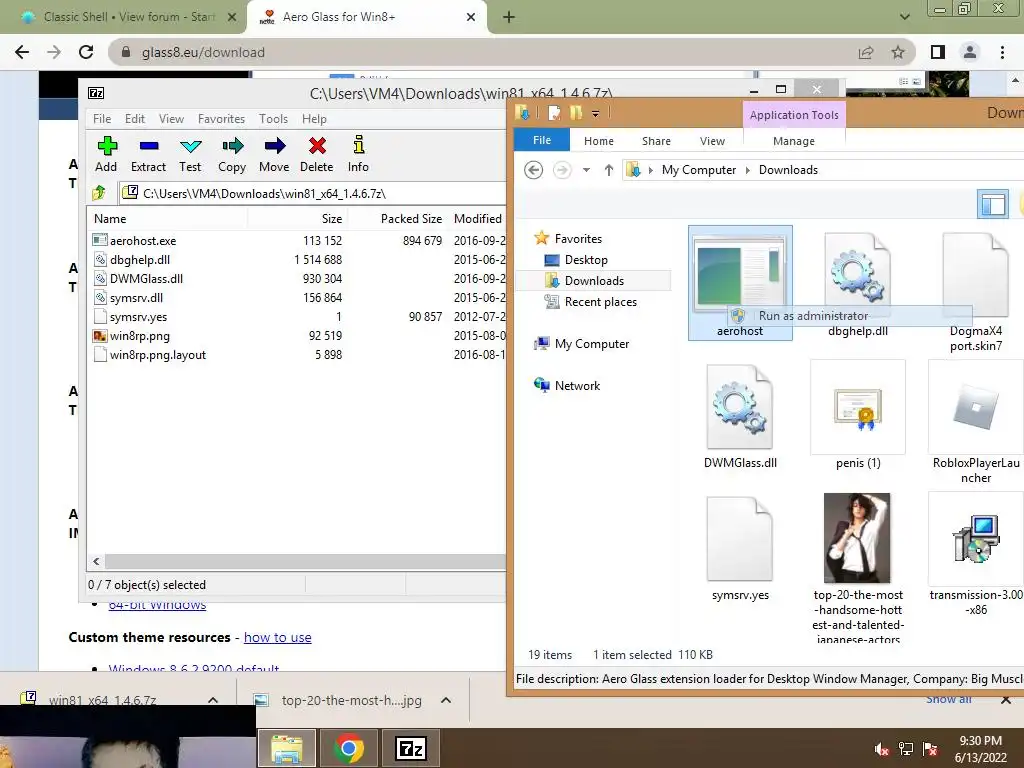Select the RobloxPlayerLauncher file
Viewport: 1024px width, 768px height.
click(x=976, y=423)
